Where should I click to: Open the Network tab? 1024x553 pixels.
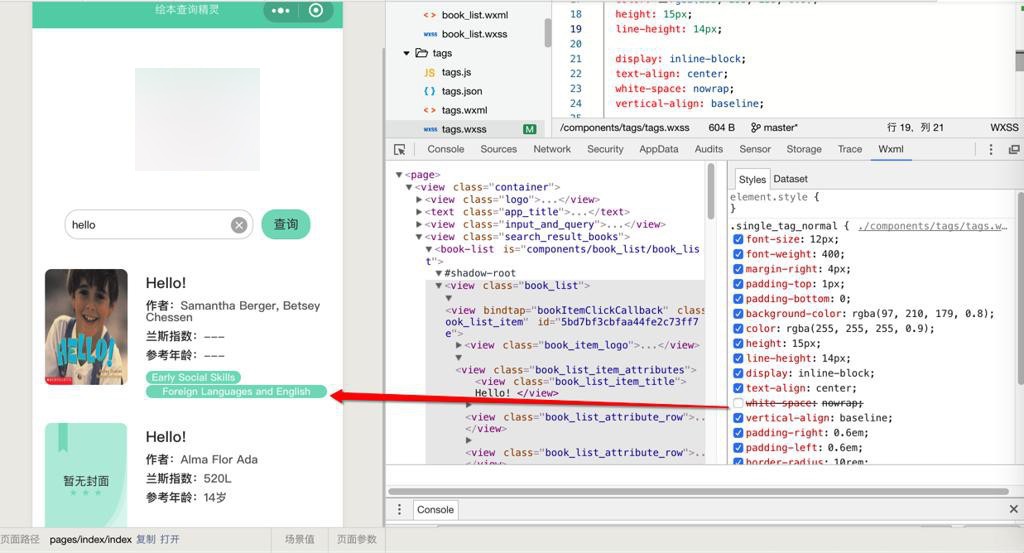tap(552, 150)
